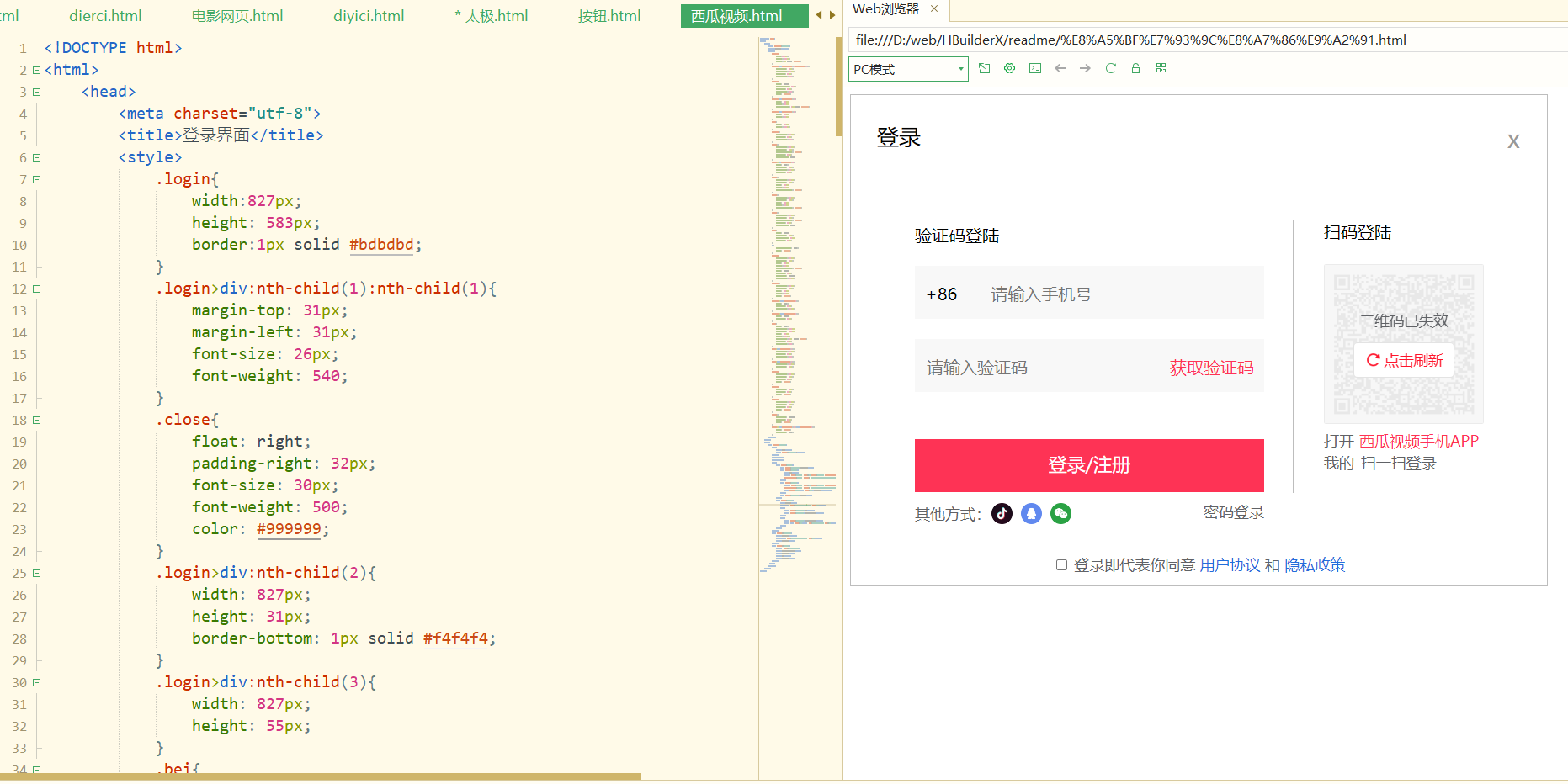
Task: Click the 其他方式: label
Action: coord(949,514)
